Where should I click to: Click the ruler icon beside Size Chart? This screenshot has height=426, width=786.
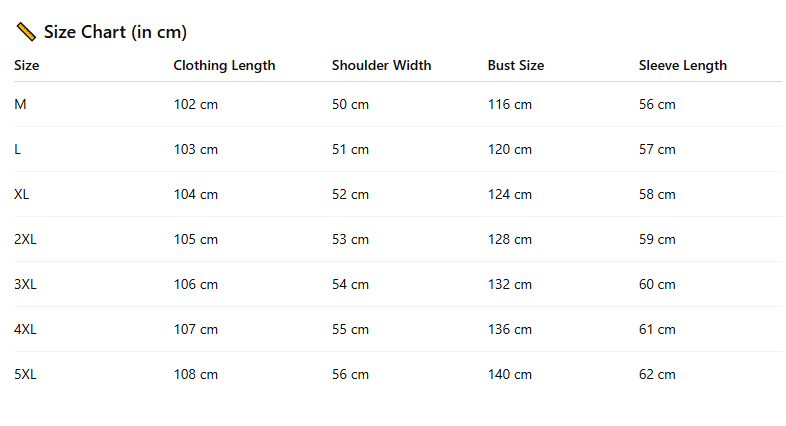26,32
